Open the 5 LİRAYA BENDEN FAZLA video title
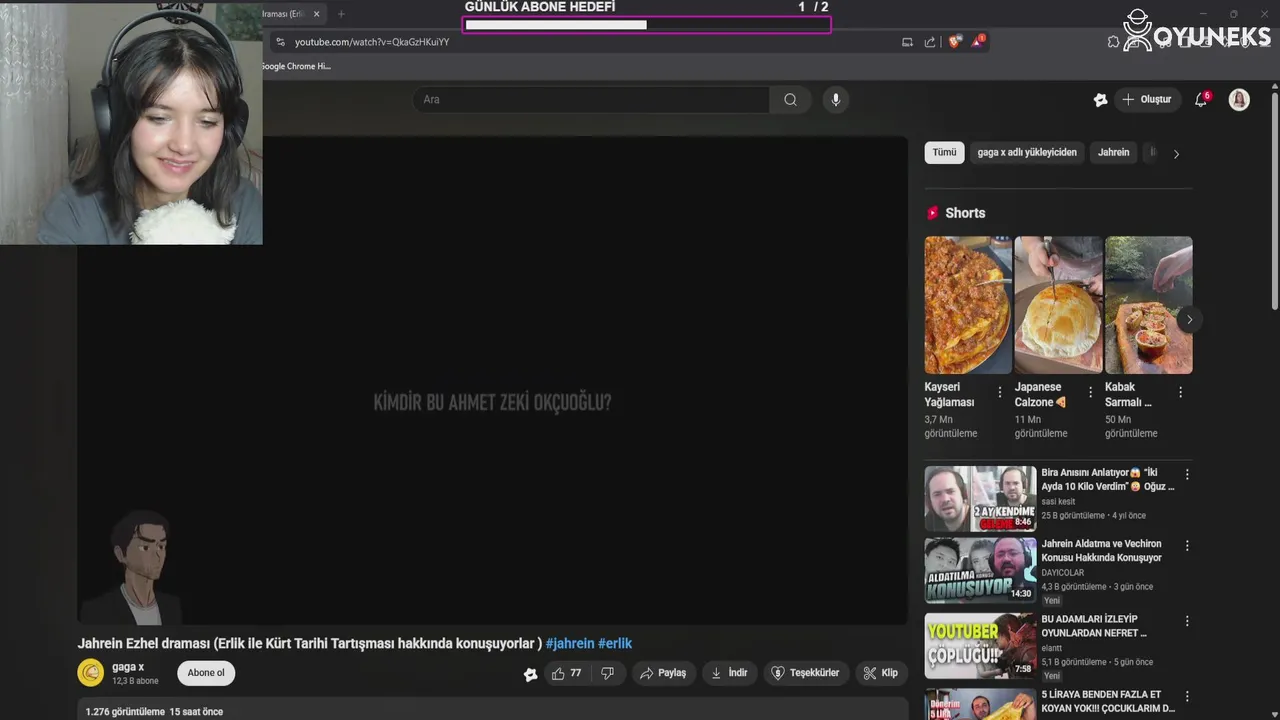The width and height of the screenshot is (1280, 720). (1108, 701)
